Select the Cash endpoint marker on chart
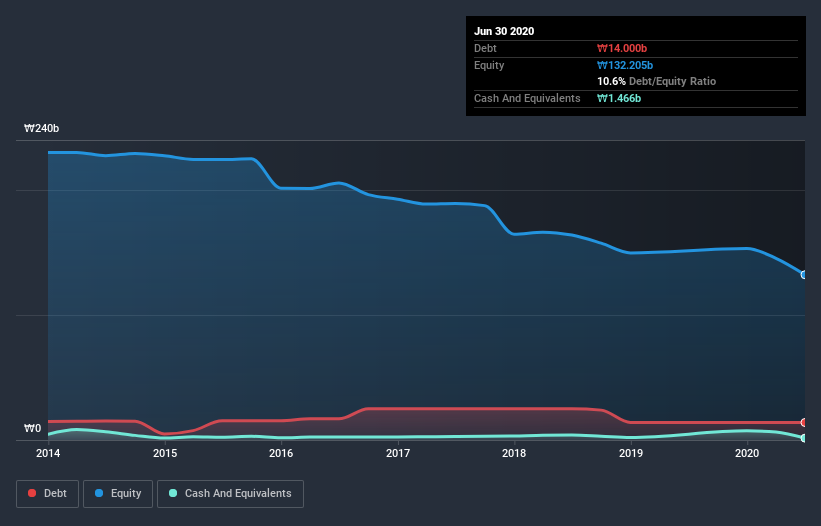The image size is (821, 526). point(804,438)
